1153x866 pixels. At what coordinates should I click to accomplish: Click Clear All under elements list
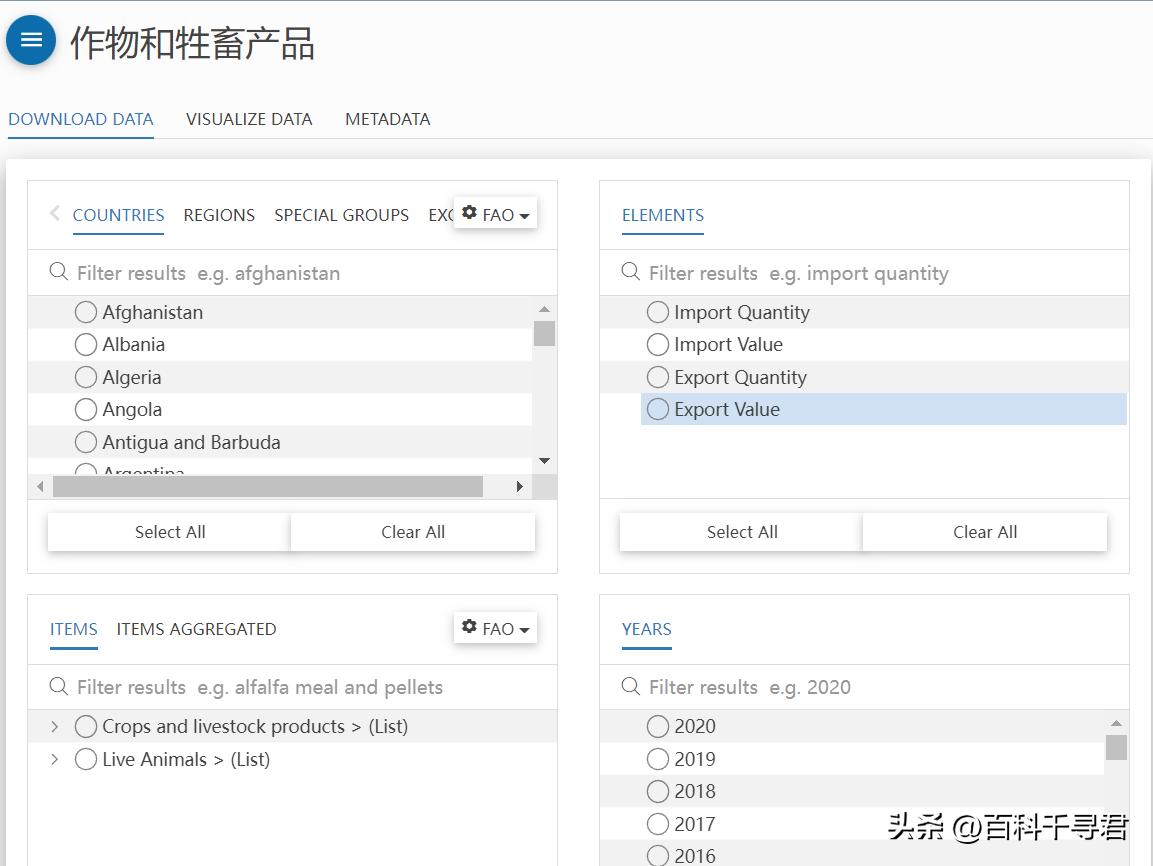pos(984,532)
